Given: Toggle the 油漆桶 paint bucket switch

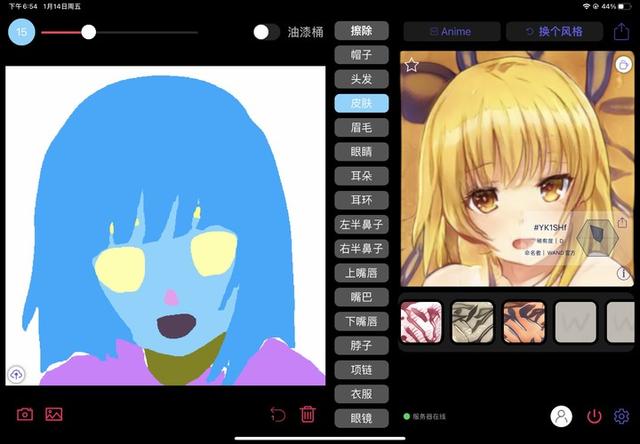Looking at the screenshot, I should (x=266, y=32).
